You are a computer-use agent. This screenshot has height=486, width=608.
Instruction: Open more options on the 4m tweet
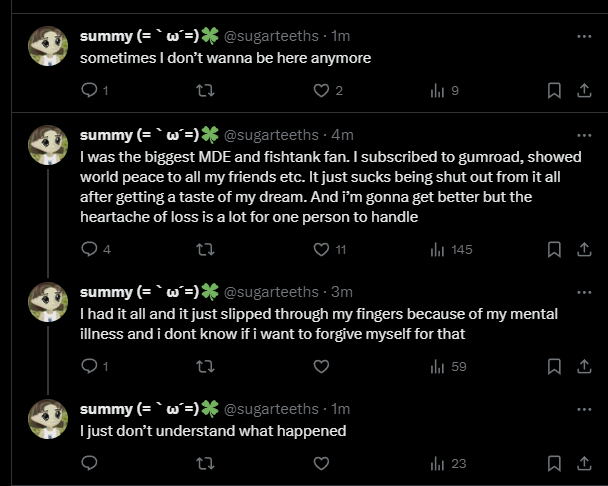584,135
